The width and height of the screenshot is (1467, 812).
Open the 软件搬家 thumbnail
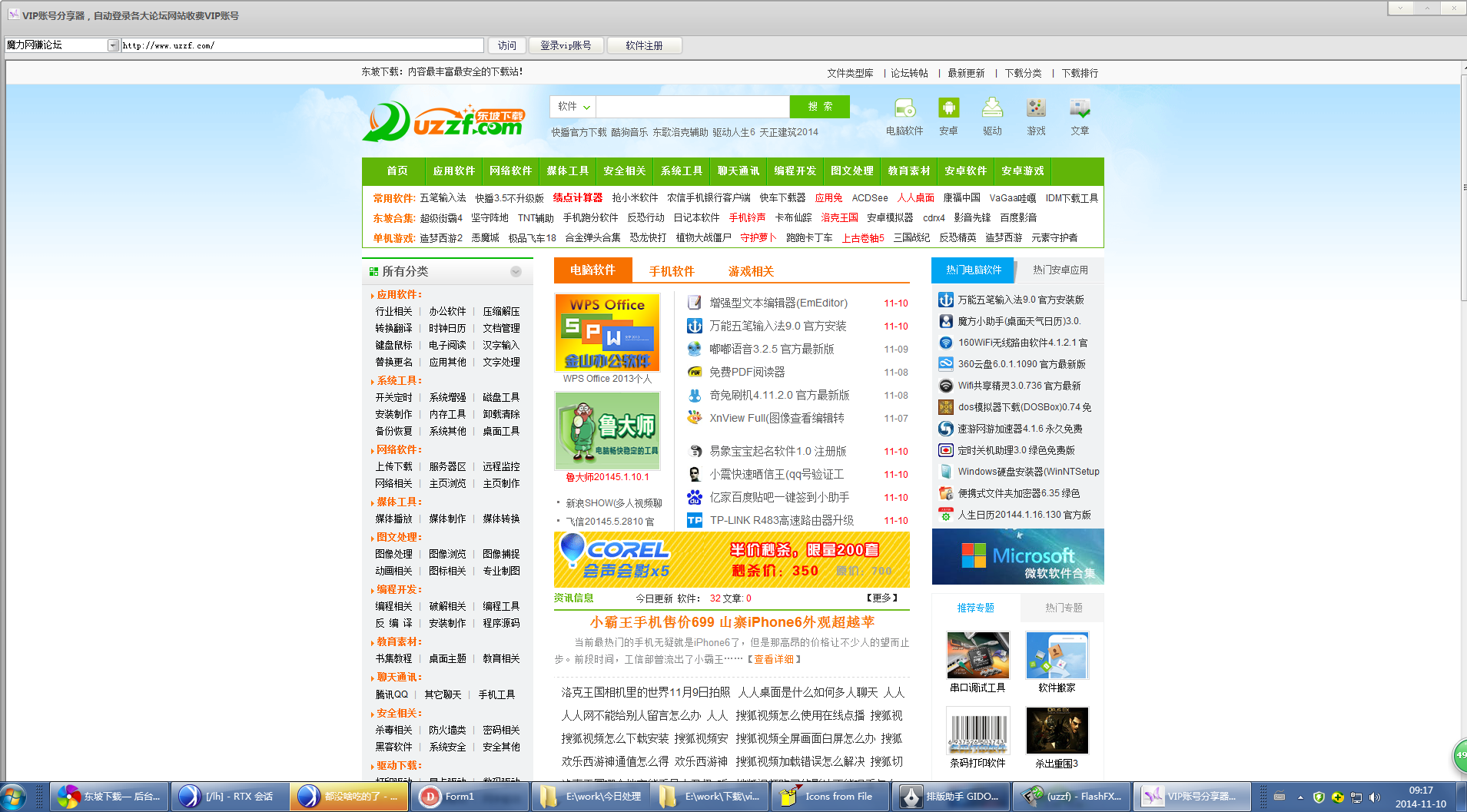[x=1057, y=655]
